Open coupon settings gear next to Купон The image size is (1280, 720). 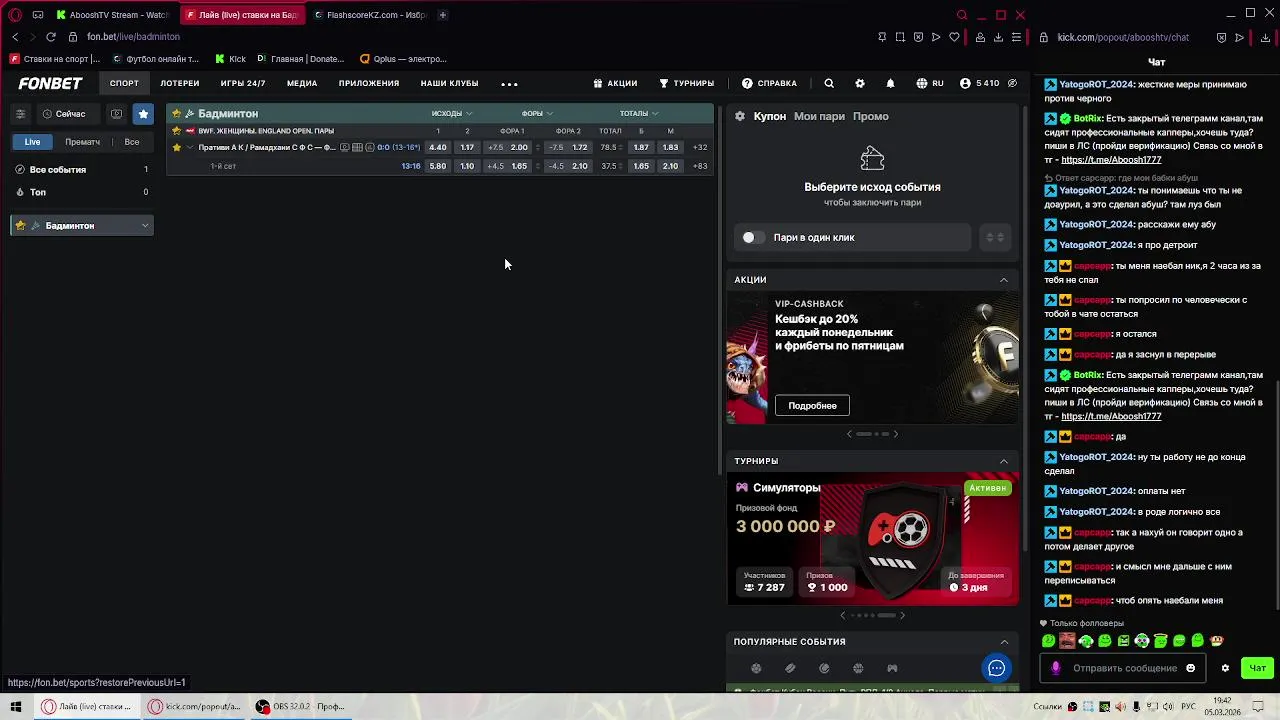[x=740, y=116]
